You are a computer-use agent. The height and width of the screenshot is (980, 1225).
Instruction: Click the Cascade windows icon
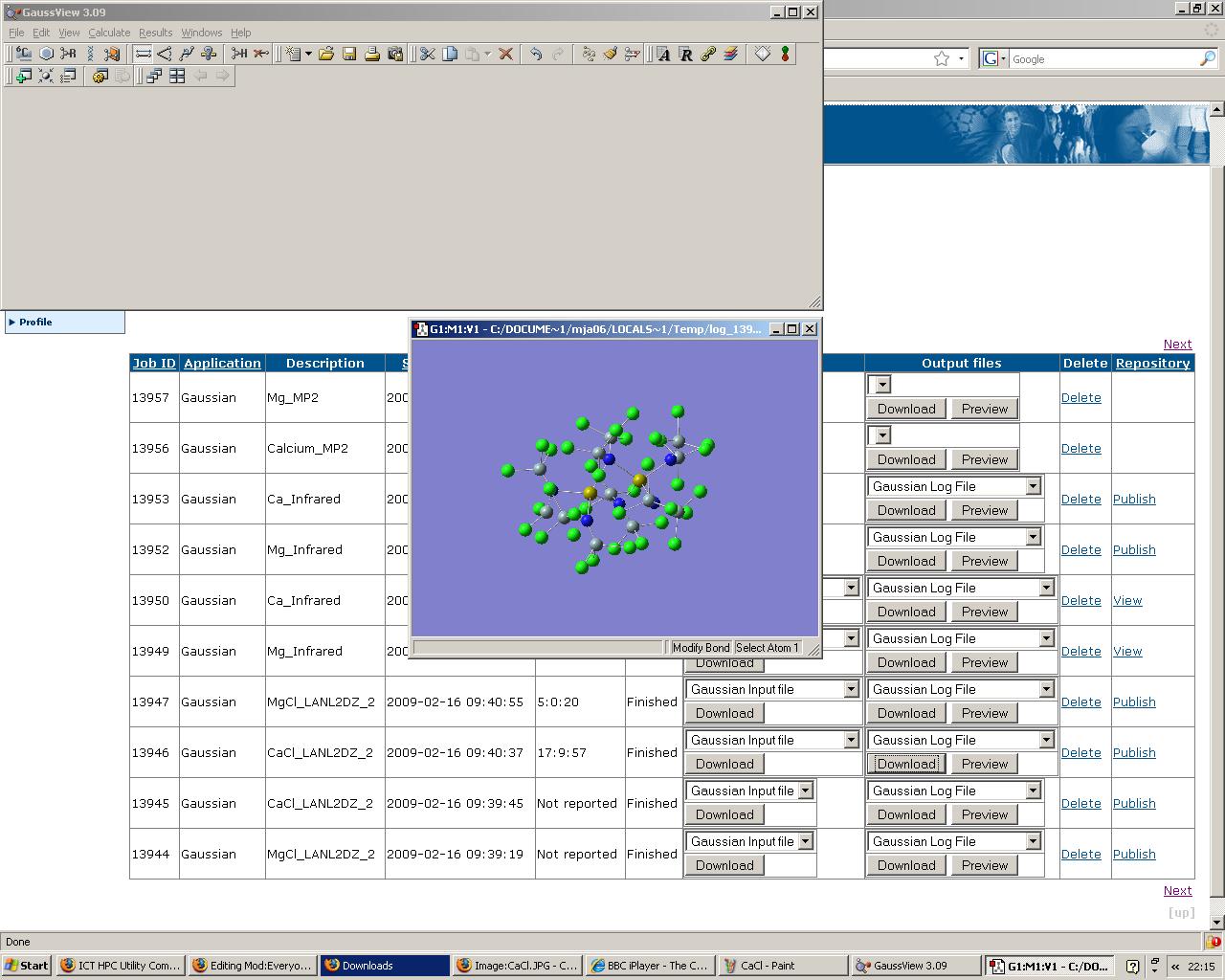coord(154,76)
